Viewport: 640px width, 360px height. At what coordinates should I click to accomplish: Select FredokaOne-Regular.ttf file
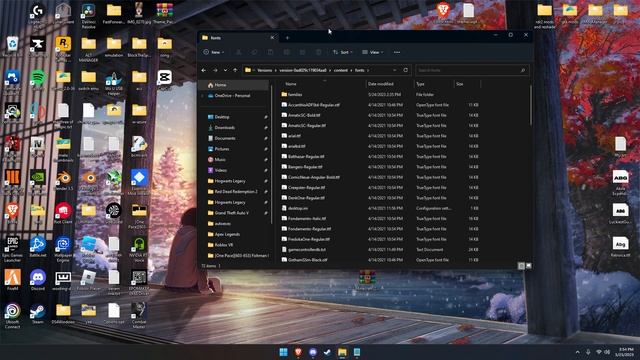pos(380,239)
